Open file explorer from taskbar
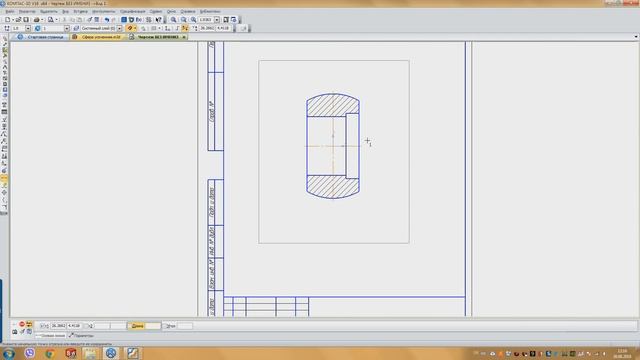Screen dimensions: 640x360 [90, 353]
